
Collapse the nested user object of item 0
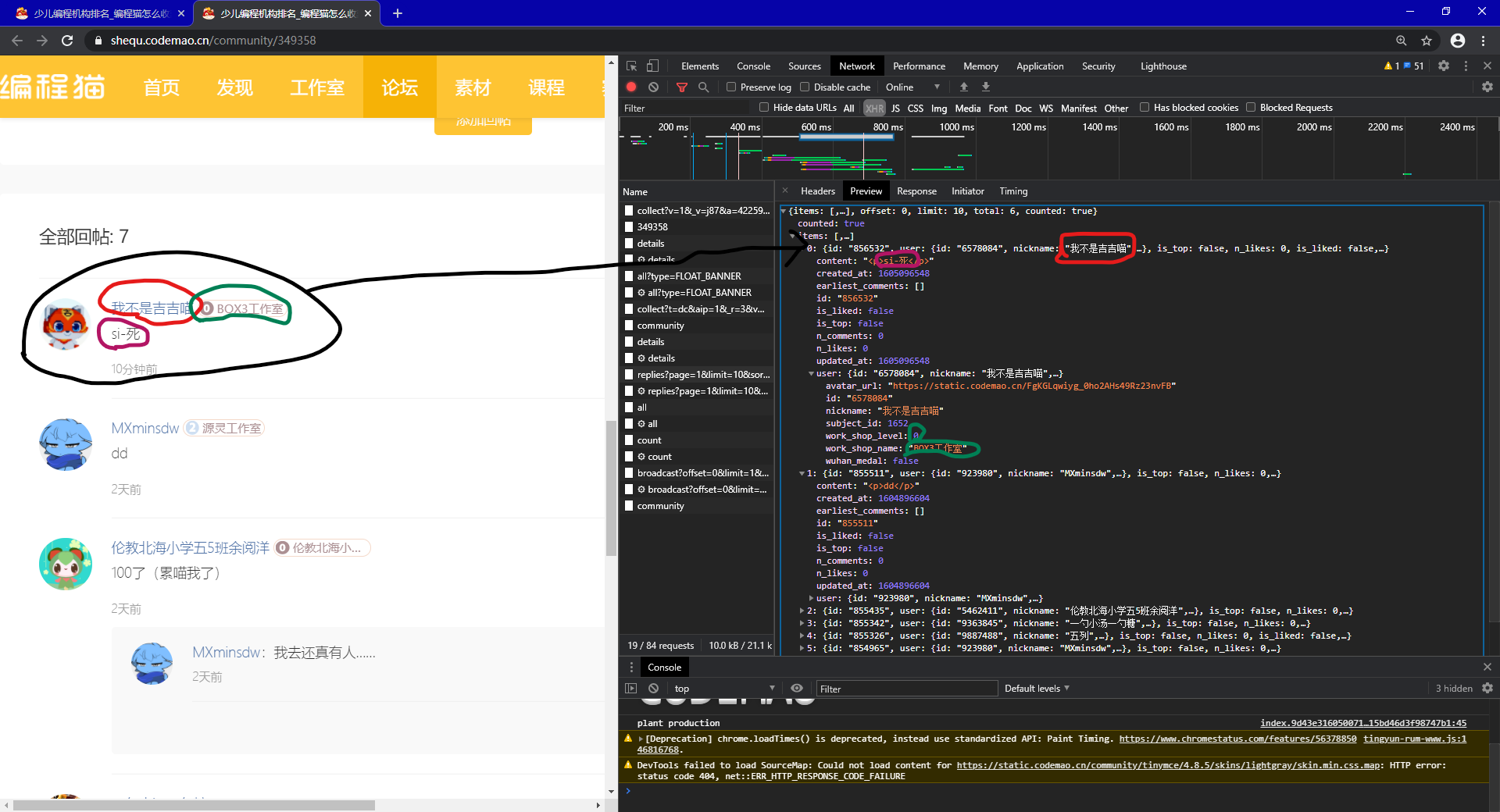pos(811,374)
